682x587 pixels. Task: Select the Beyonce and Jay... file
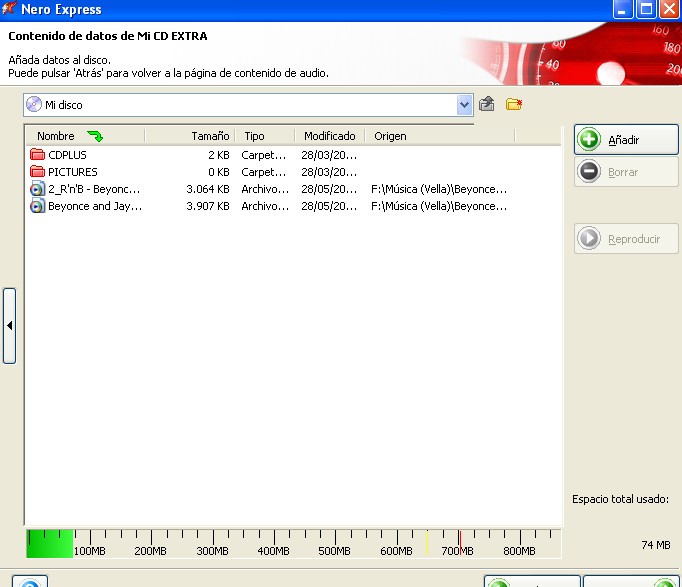pos(95,206)
